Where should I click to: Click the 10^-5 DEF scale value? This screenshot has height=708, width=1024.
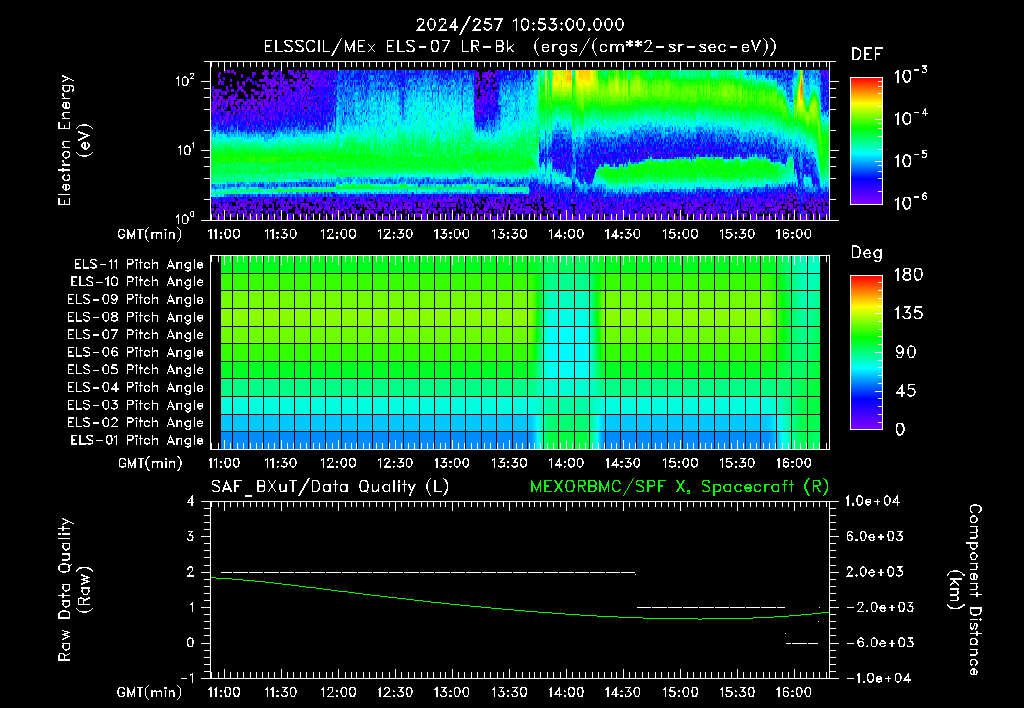pos(910,160)
